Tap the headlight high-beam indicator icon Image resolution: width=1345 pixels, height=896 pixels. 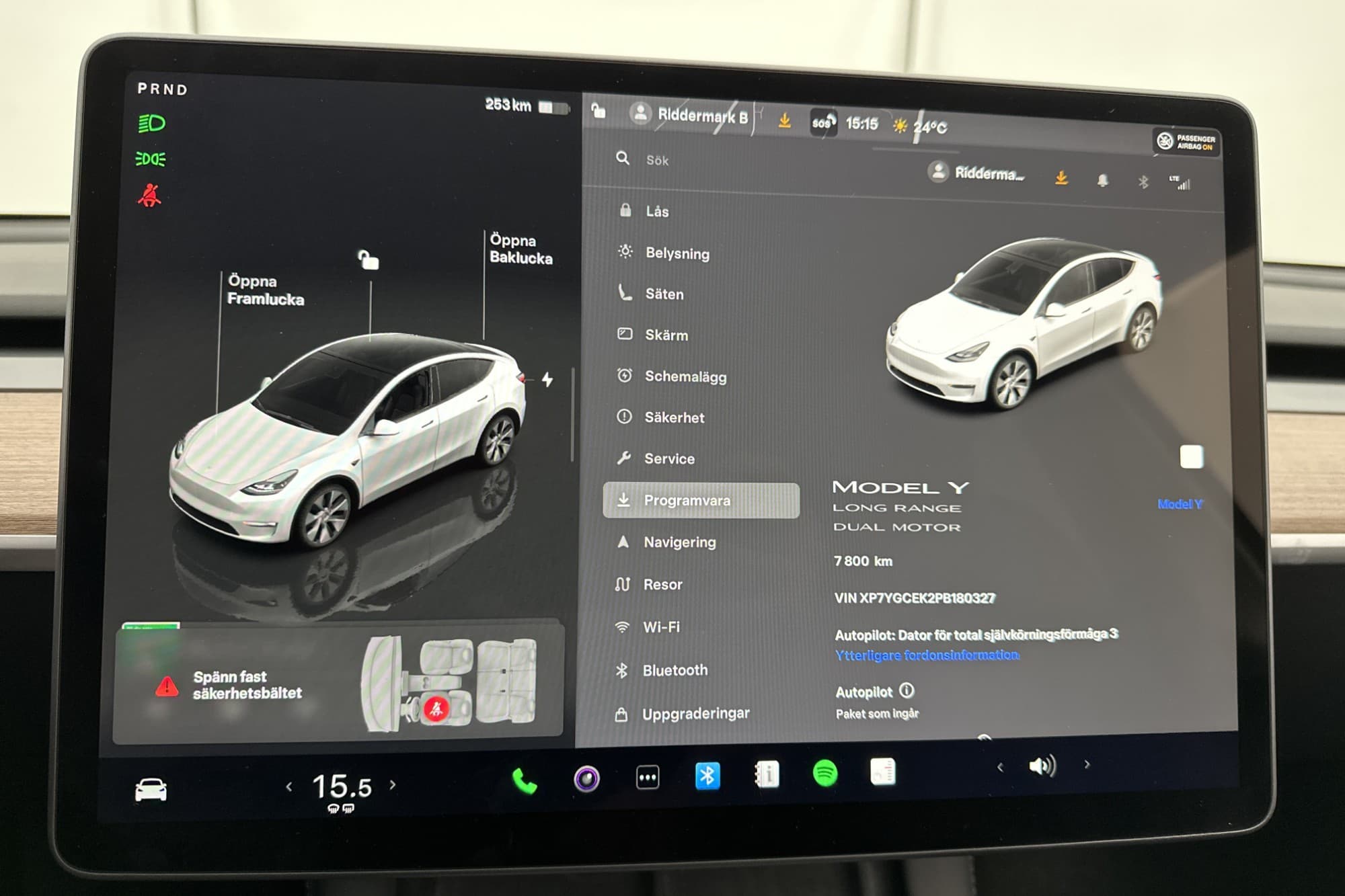pos(152,124)
